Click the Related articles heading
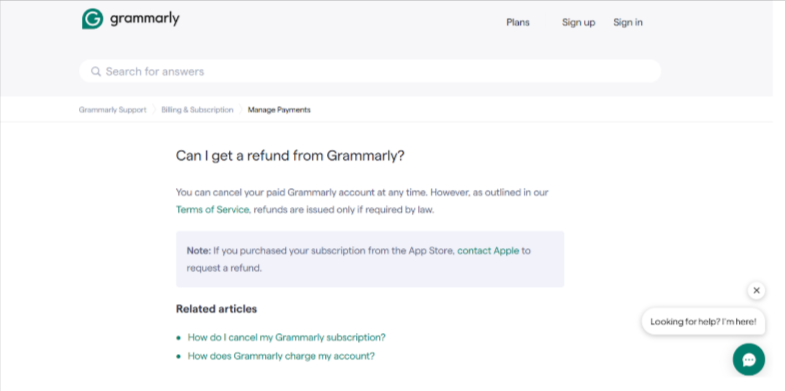The width and height of the screenshot is (785, 391). (216, 309)
